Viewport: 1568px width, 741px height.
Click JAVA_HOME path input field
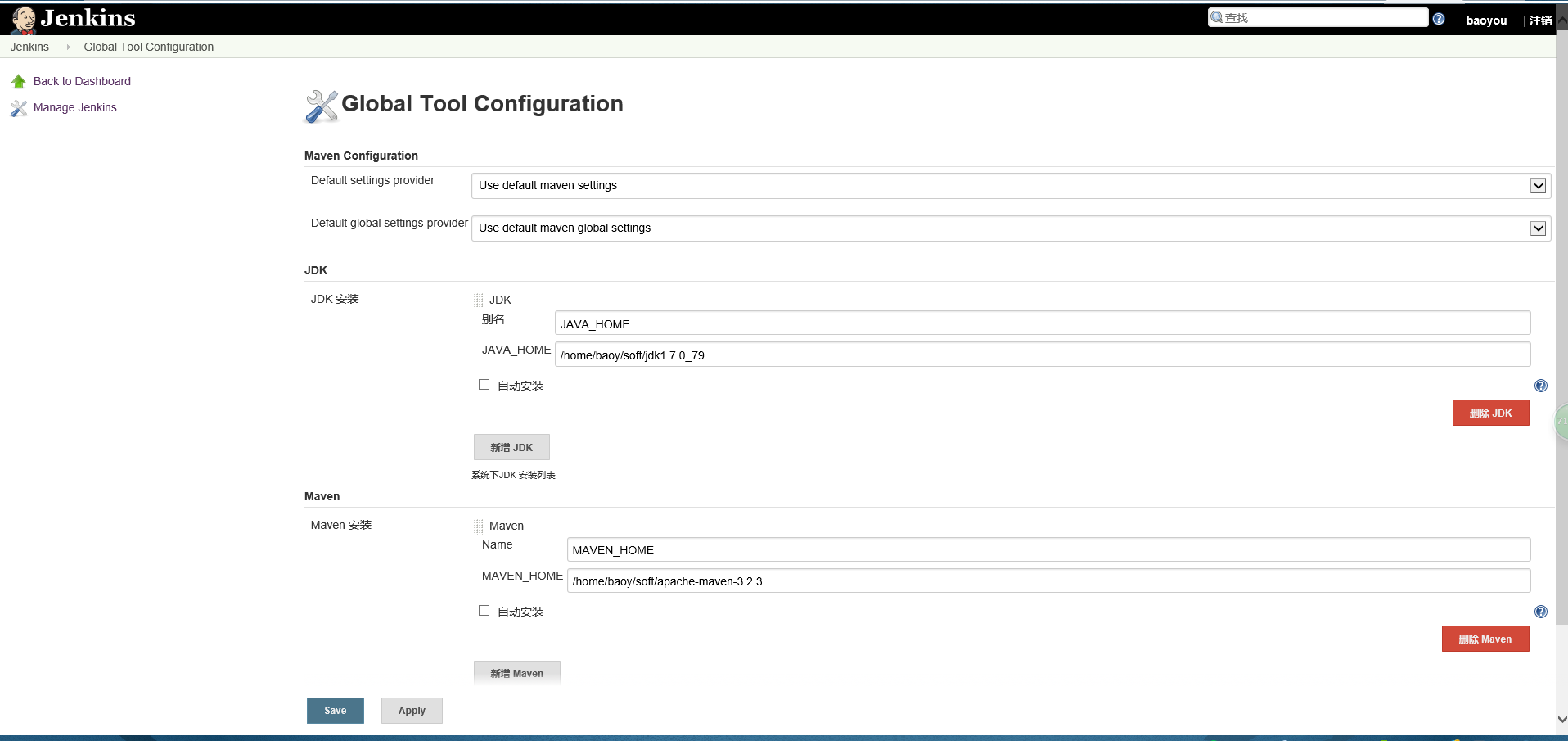(1043, 355)
